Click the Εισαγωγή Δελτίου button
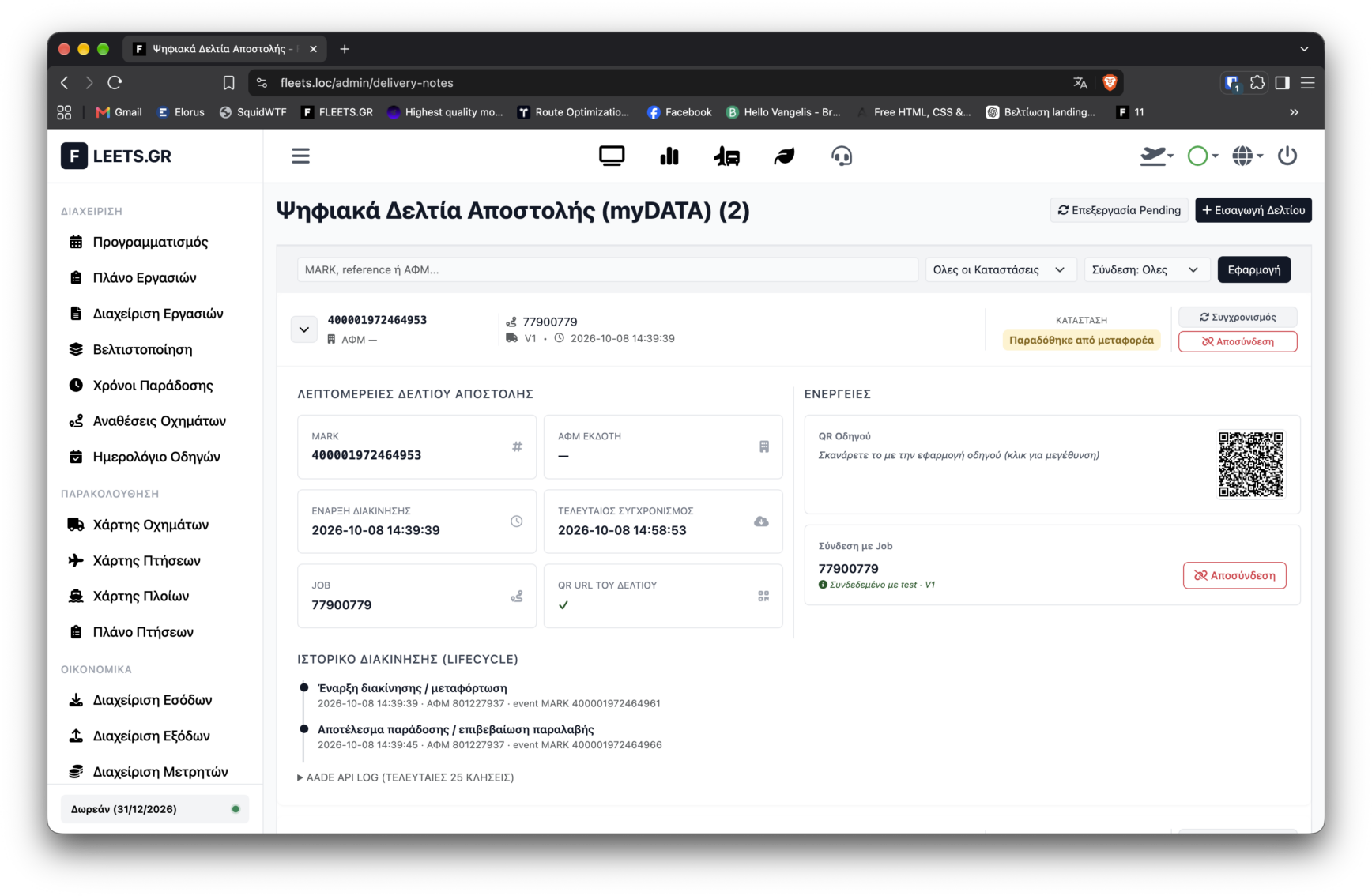This screenshot has height=896, width=1372. click(1253, 210)
